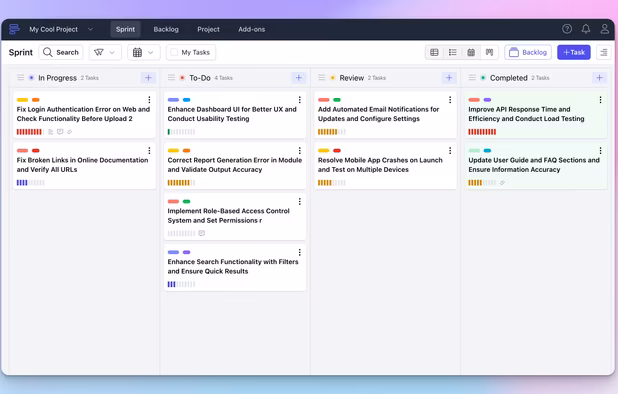Open the My Cool Project dropdown
The width and height of the screenshot is (618, 394).
[x=61, y=29]
